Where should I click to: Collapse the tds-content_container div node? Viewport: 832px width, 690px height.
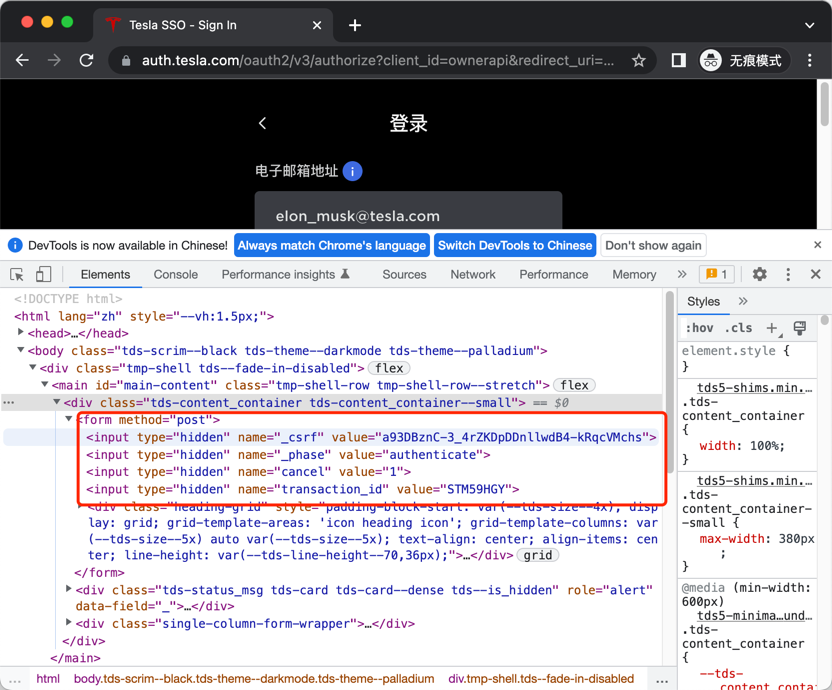[x=57, y=402]
